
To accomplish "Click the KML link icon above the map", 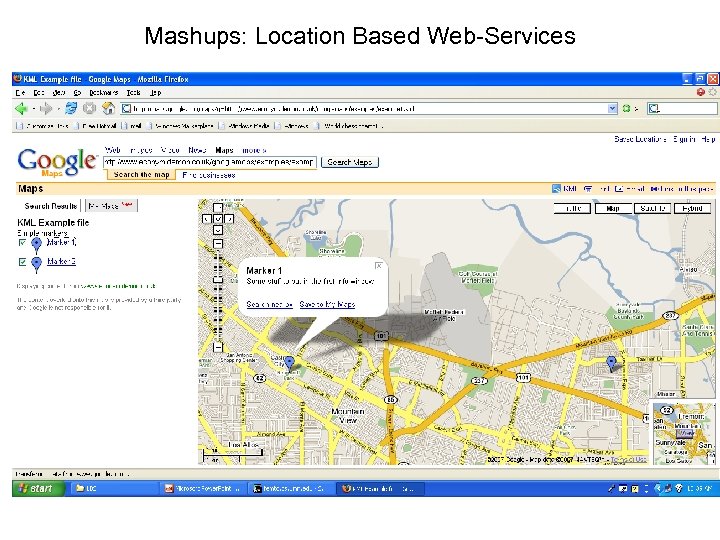I will coord(556,189).
